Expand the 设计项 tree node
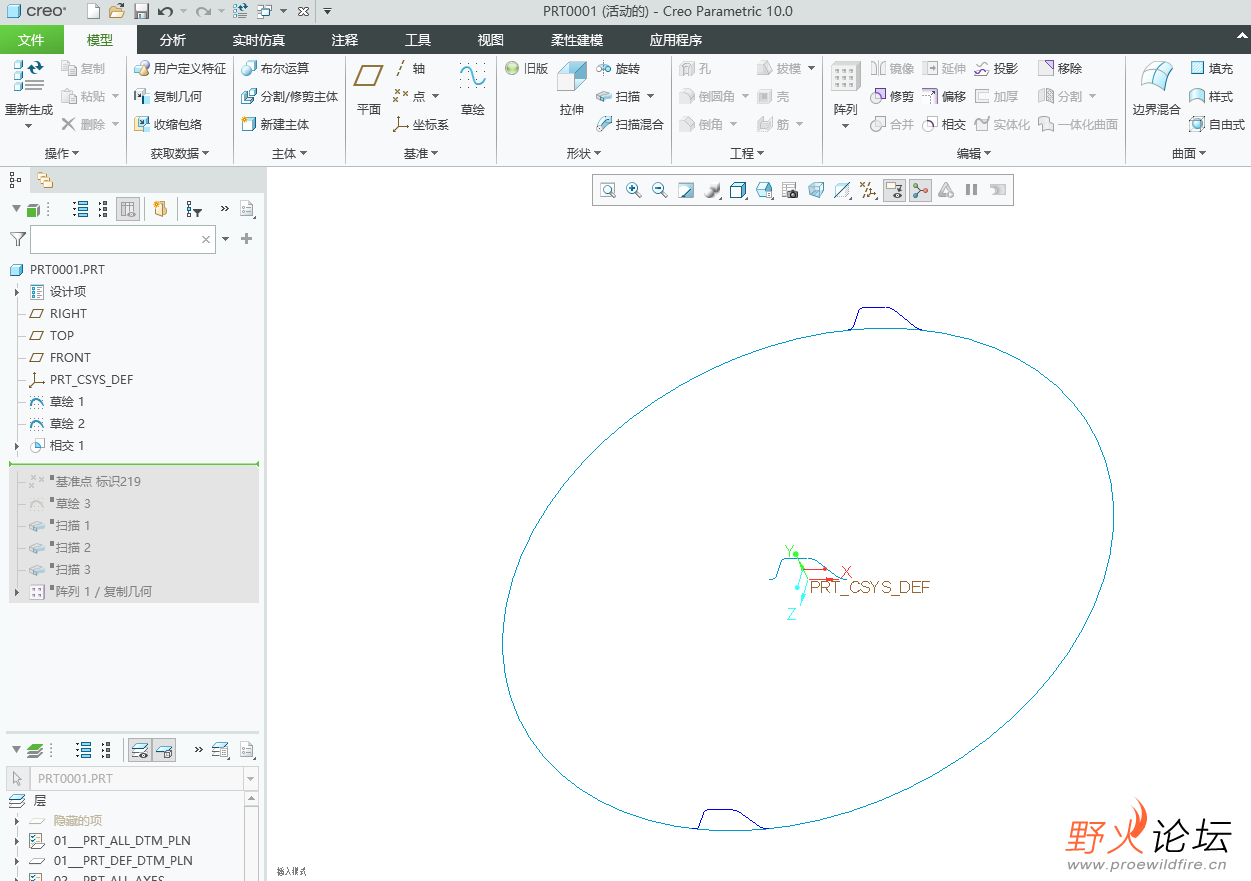Viewport: 1251px width, 881px height. [17, 292]
